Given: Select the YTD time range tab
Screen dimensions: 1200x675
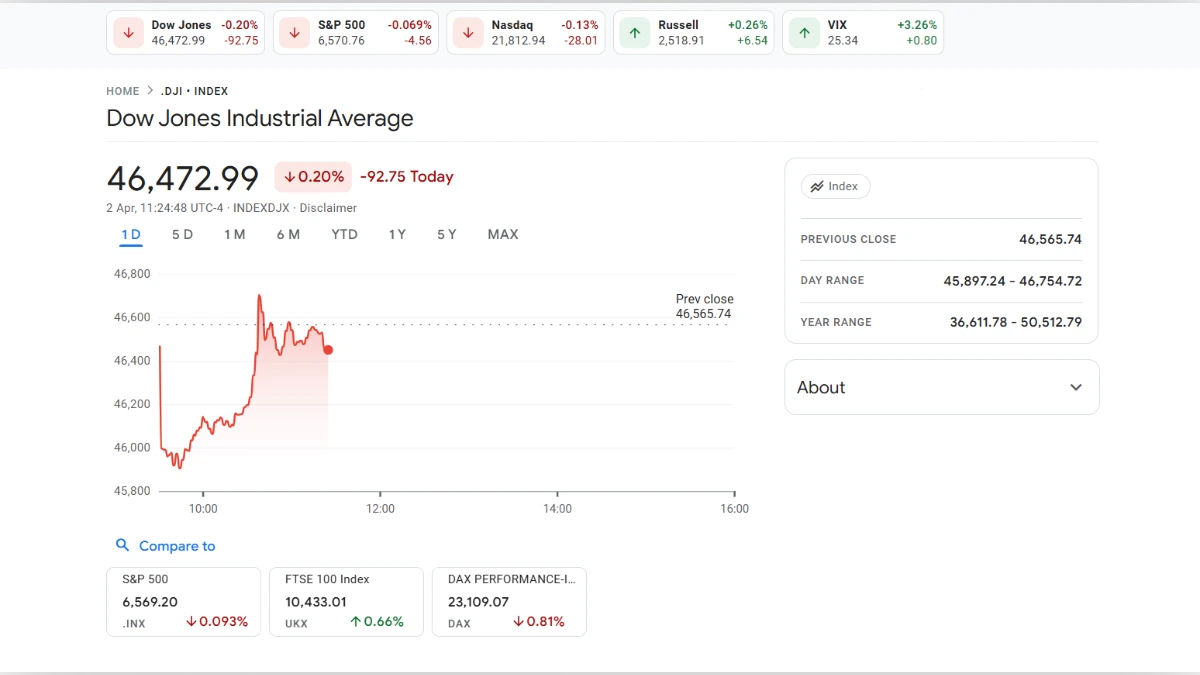Looking at the screenshot, I should pos(344,234).
